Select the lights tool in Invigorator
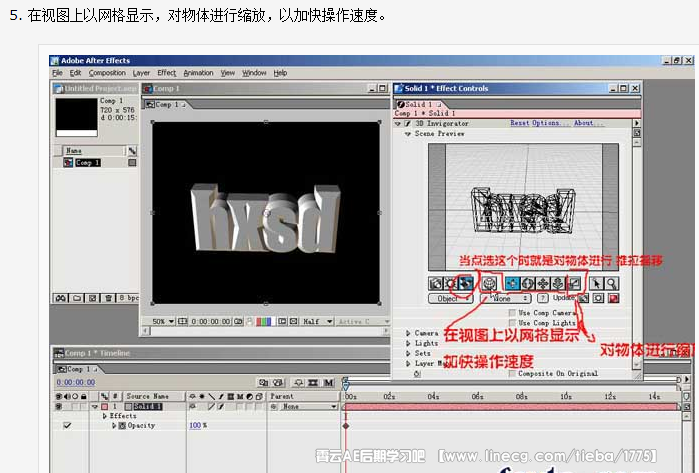 451,284
